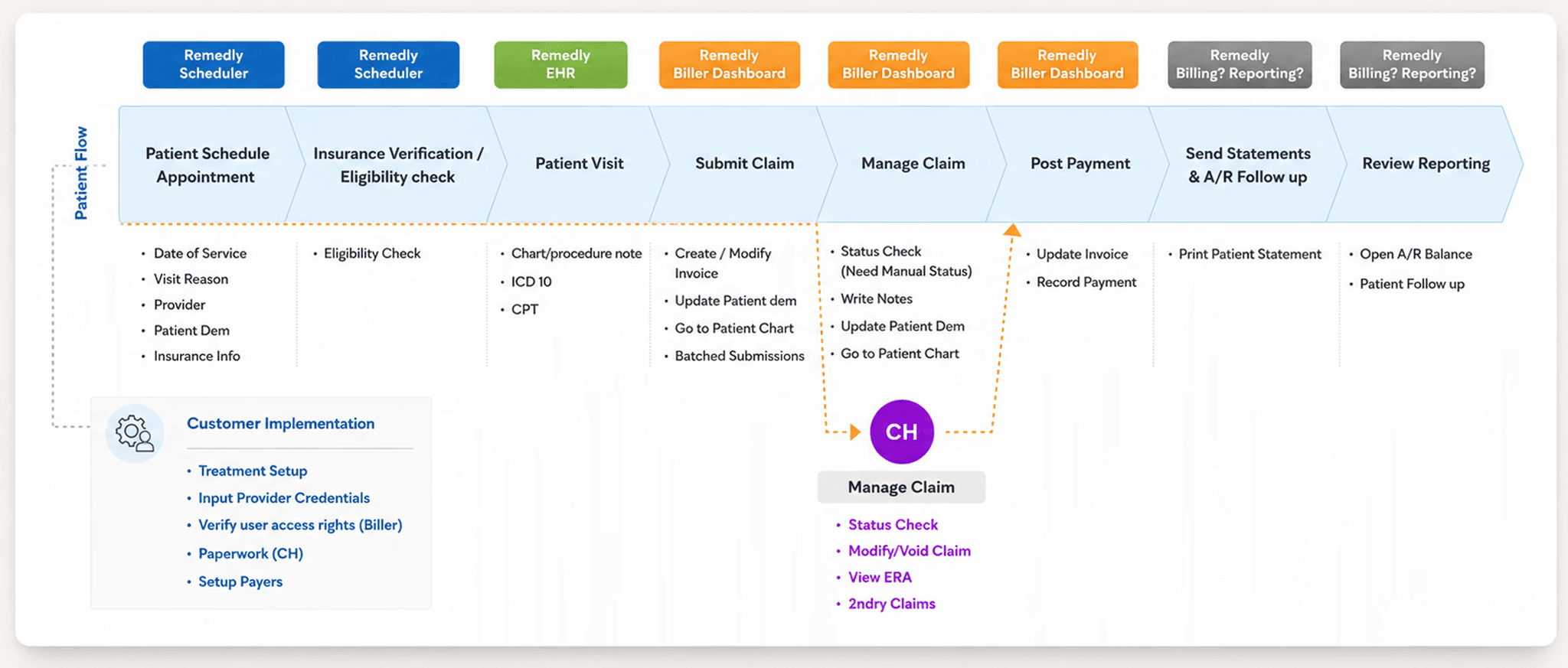Click the gray Manage Claim label under CH
The image size is (1568, 668).
coord(901,487)
